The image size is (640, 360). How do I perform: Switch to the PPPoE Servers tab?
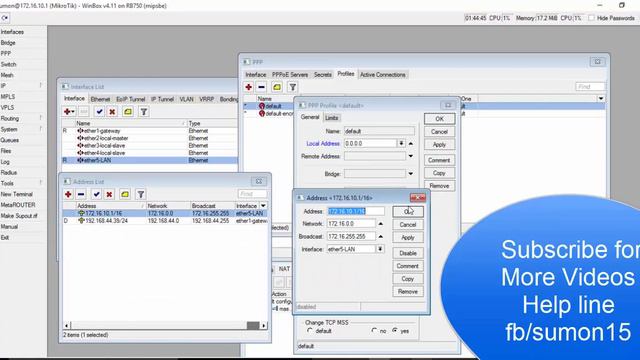point(290,75)
